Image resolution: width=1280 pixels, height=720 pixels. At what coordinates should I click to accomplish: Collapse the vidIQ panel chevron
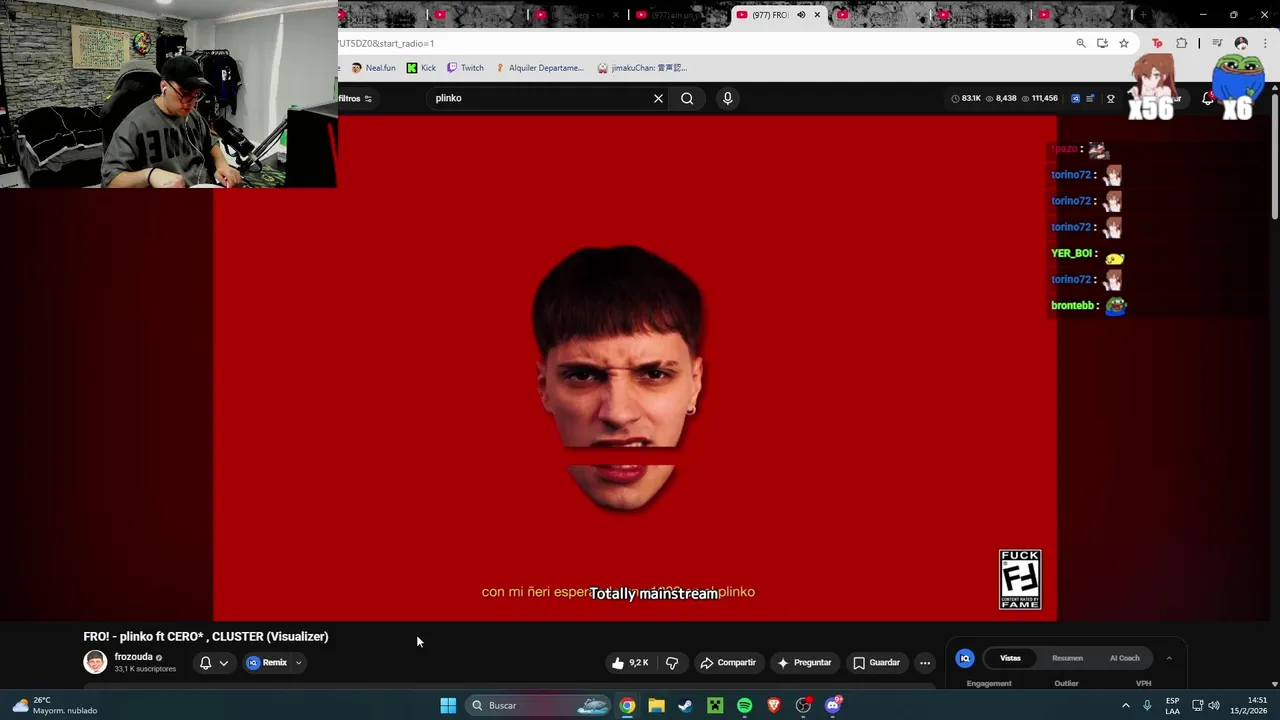coord(1169,658)
